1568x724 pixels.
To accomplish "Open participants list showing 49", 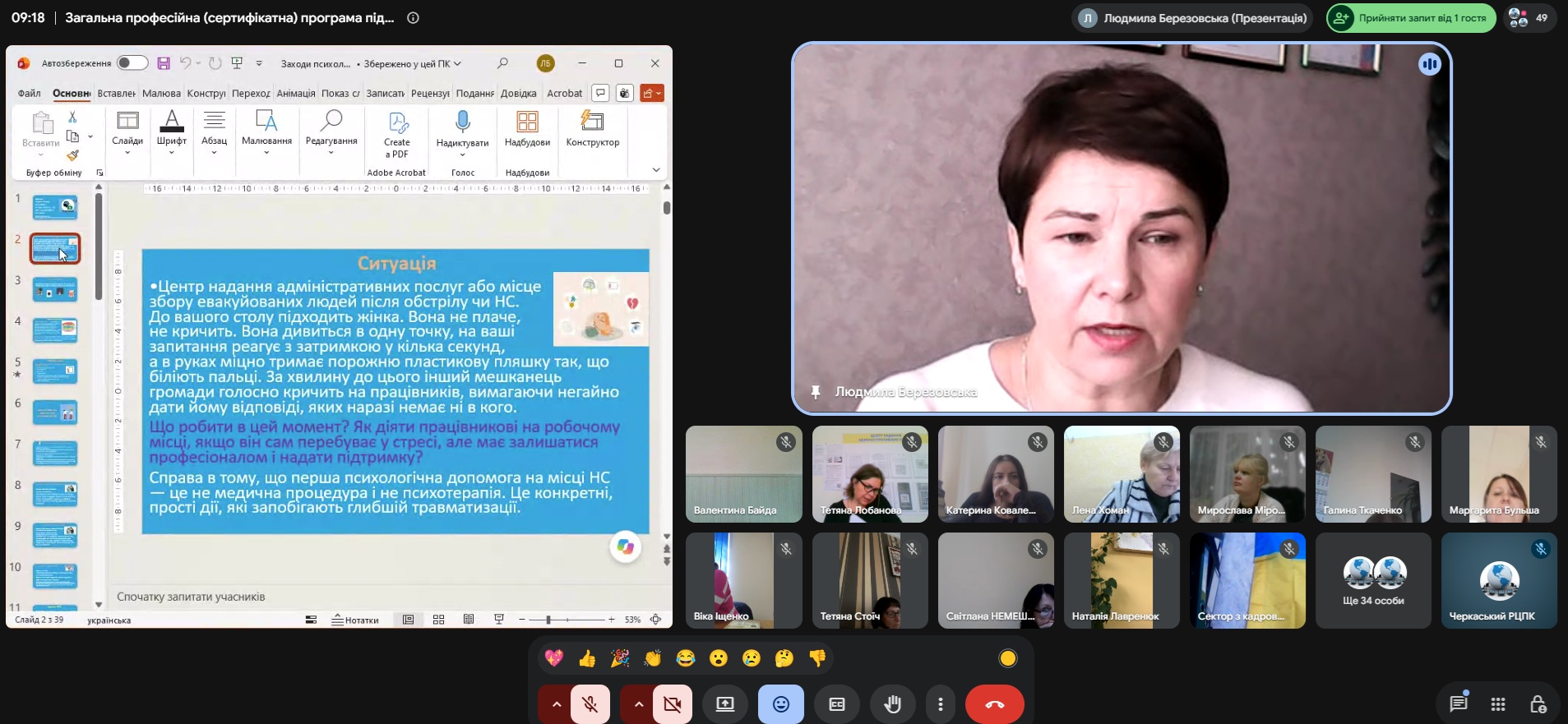I will pyautogui.click(x=1530, y=17).
